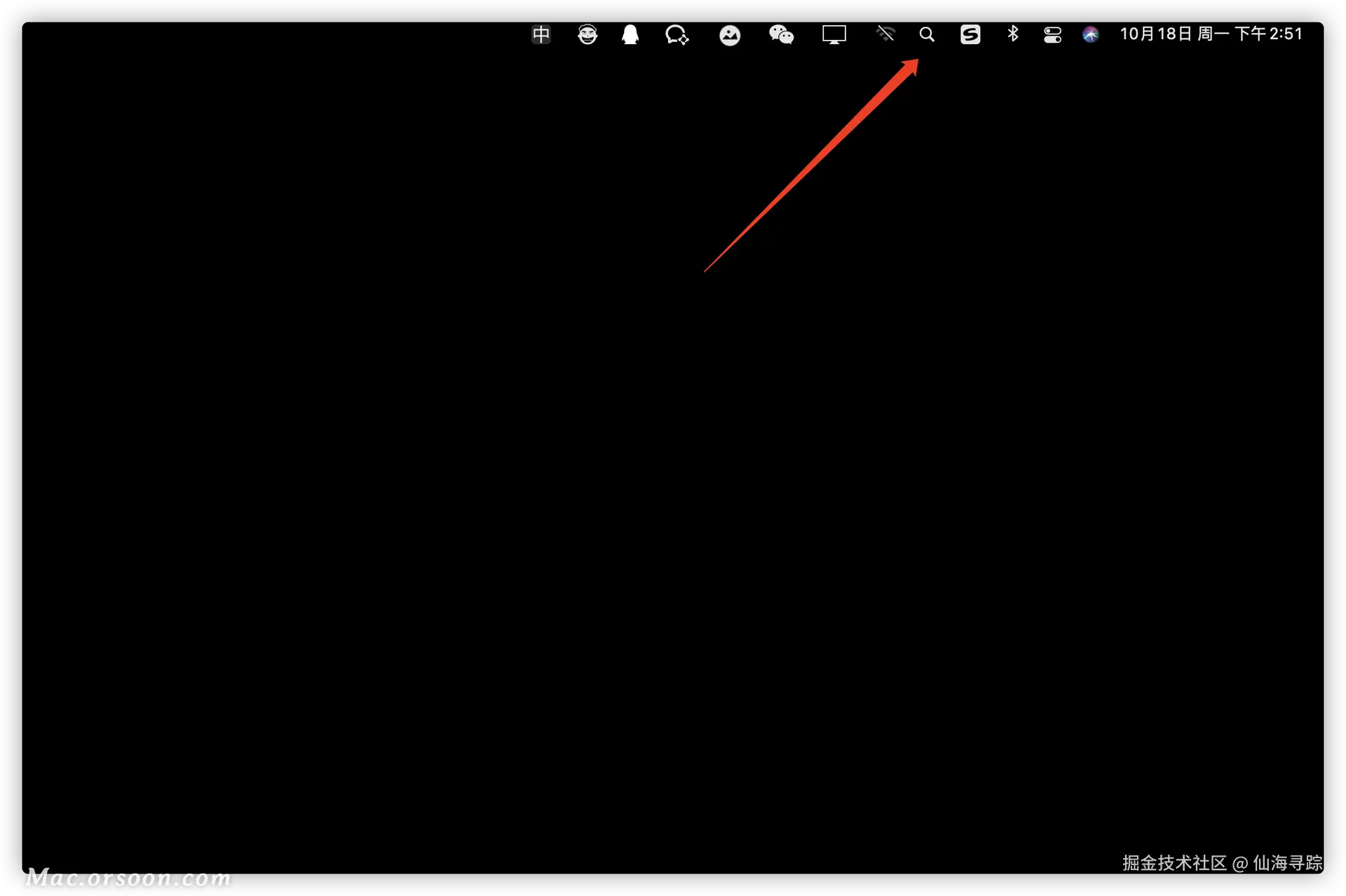Open the WeChat menu bar icon
The width and height of the screenshot is (1346, 896).
[x=781, y=34]
